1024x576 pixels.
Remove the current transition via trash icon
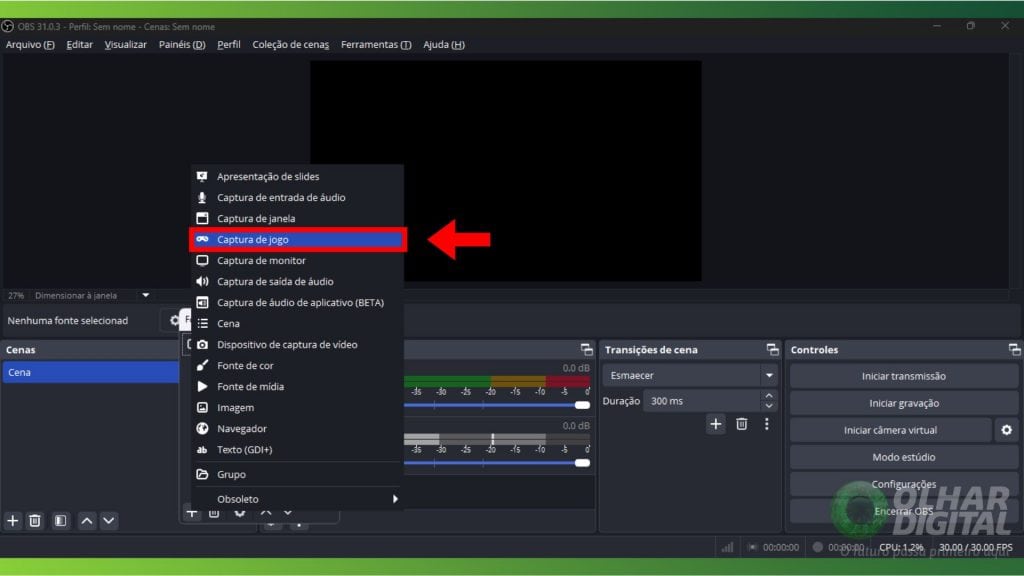[x=741, y=424]
